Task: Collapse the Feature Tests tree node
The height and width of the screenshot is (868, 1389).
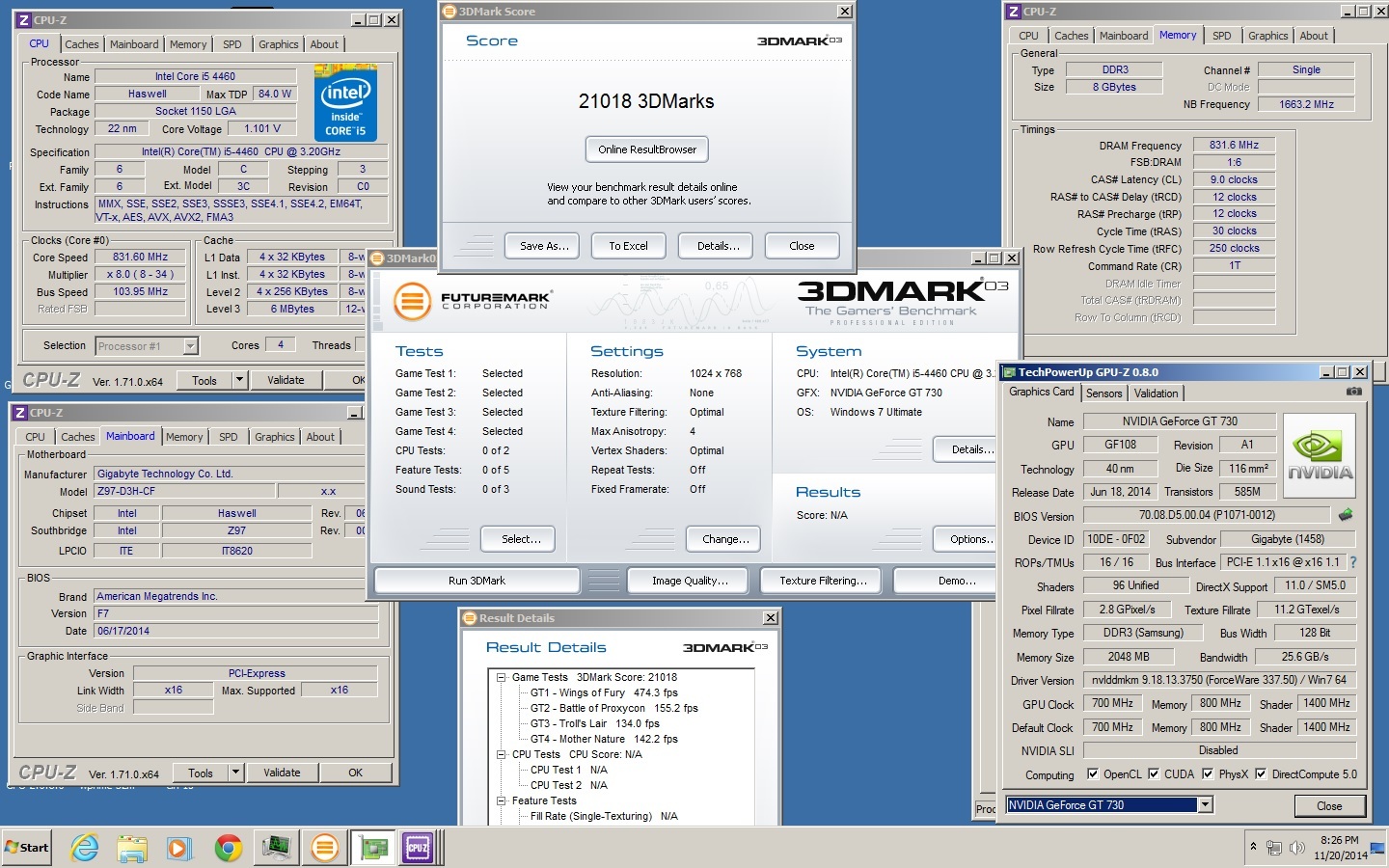Action: 502,800
